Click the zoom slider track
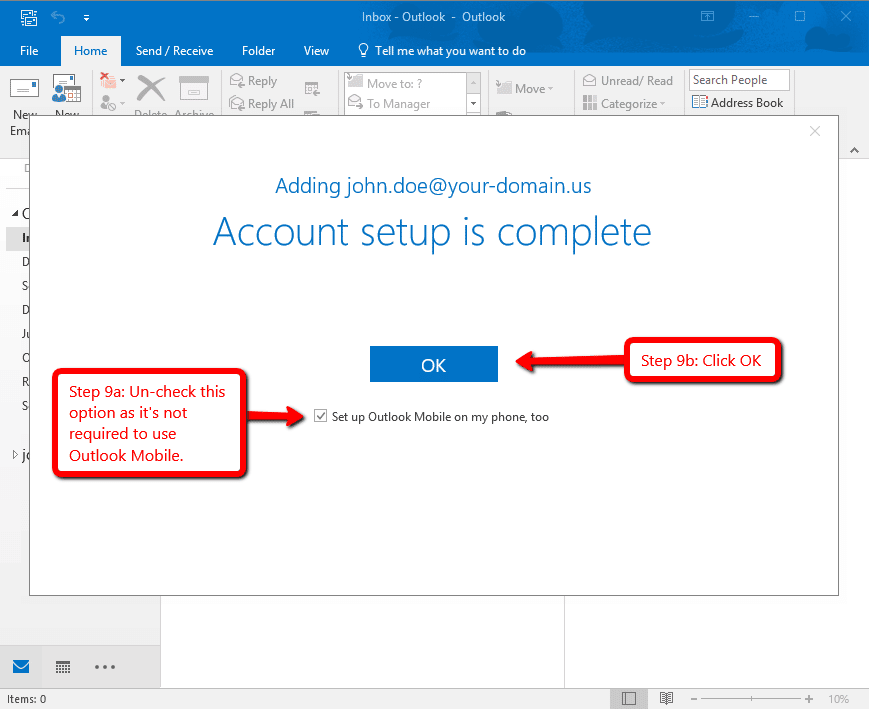869x709 pixels. (751, 699)
